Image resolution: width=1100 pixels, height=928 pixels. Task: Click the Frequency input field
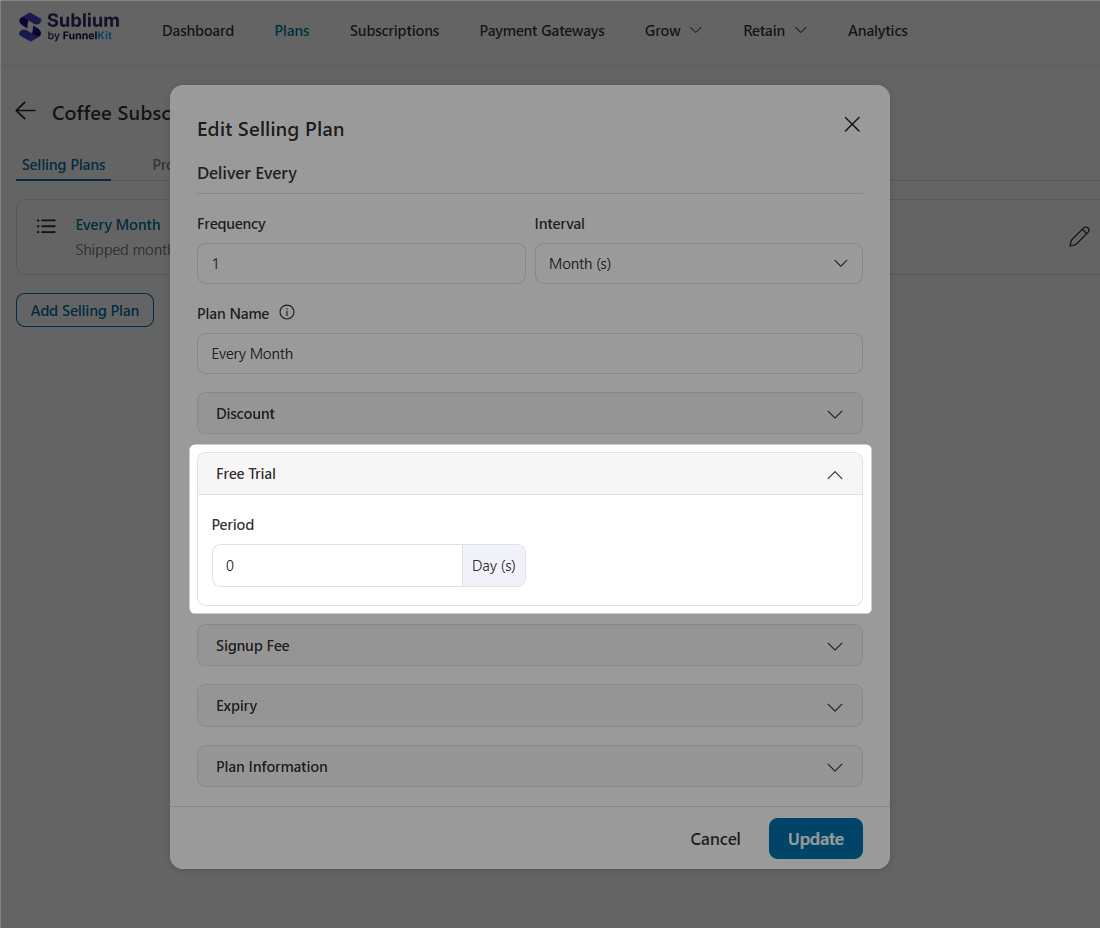361,264
